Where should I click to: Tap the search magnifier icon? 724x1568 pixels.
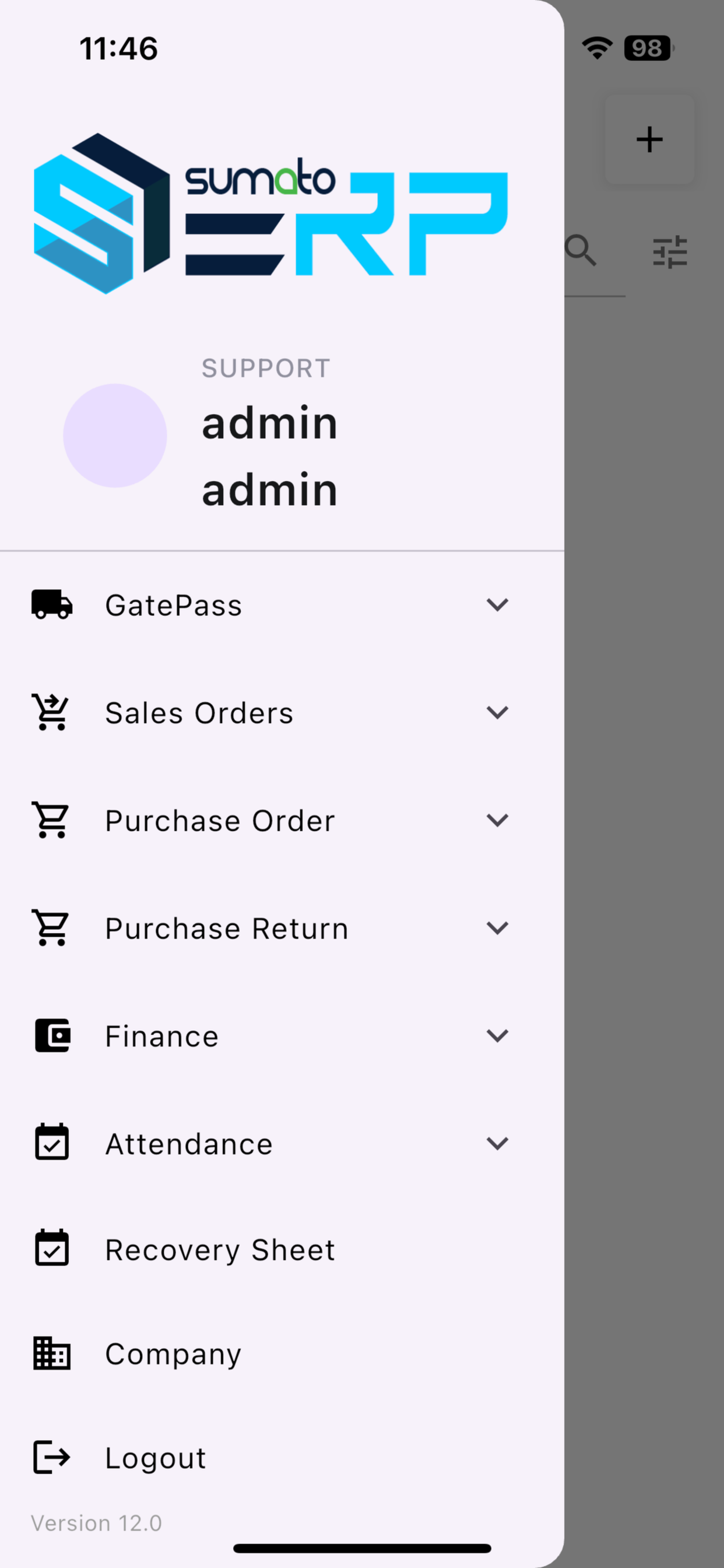581,251
